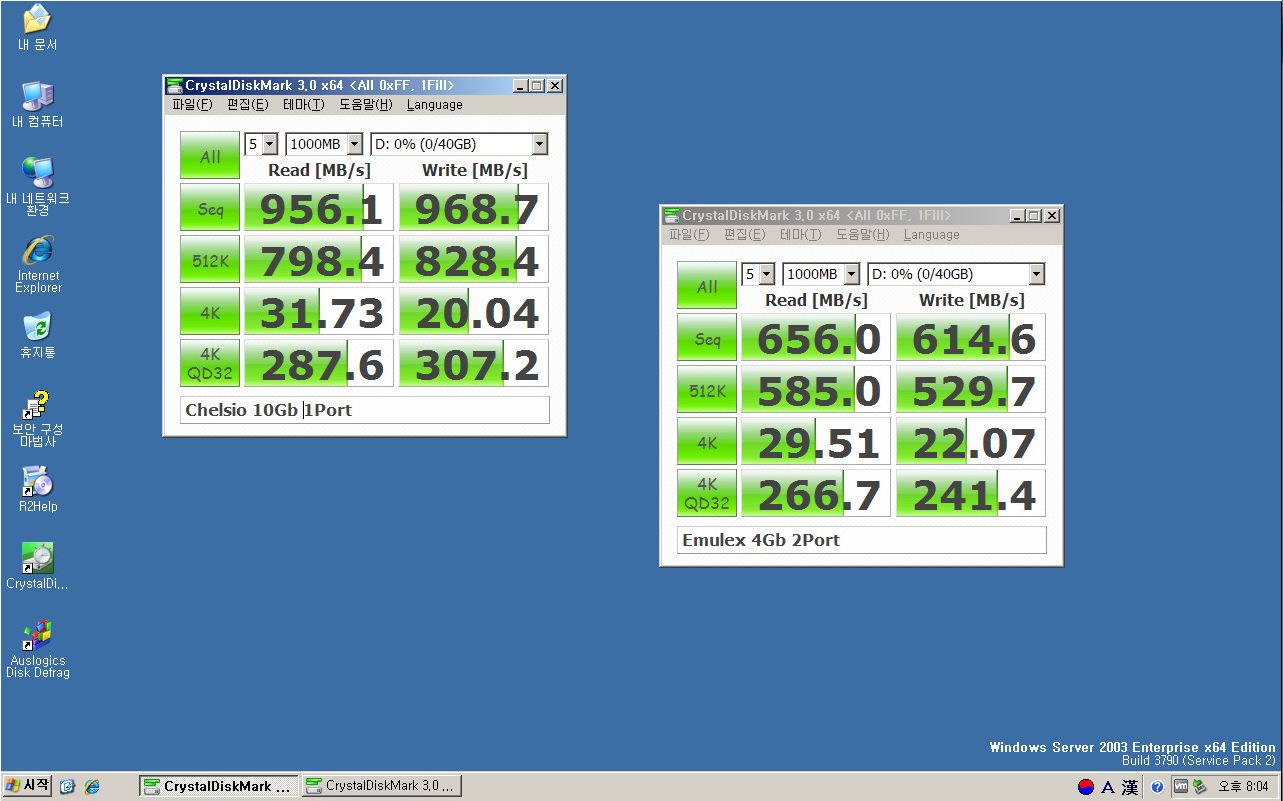
Task: Run All tests in the Emulex window
Action: point(707,286)
